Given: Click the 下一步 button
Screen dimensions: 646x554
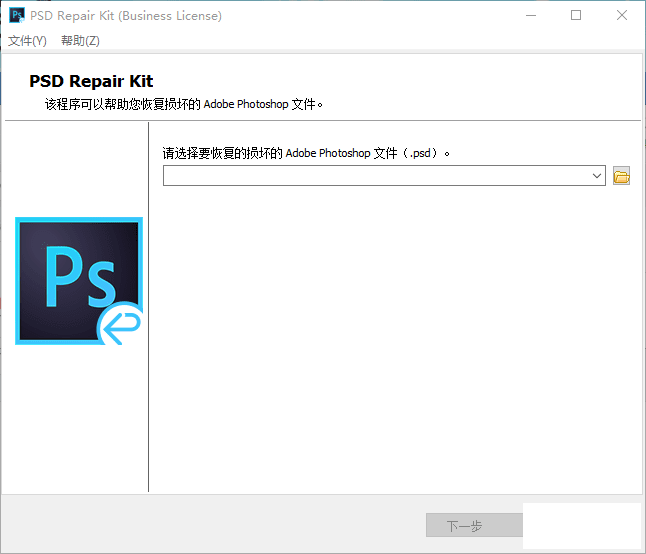Looking at the screenshot, I should [x=475, y=525].
